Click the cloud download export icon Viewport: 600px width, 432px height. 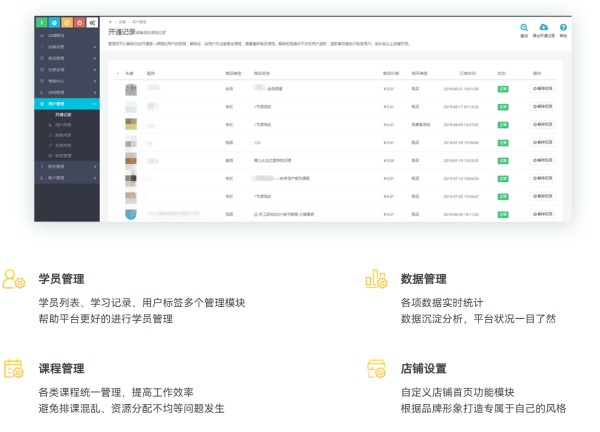(543, 27)
